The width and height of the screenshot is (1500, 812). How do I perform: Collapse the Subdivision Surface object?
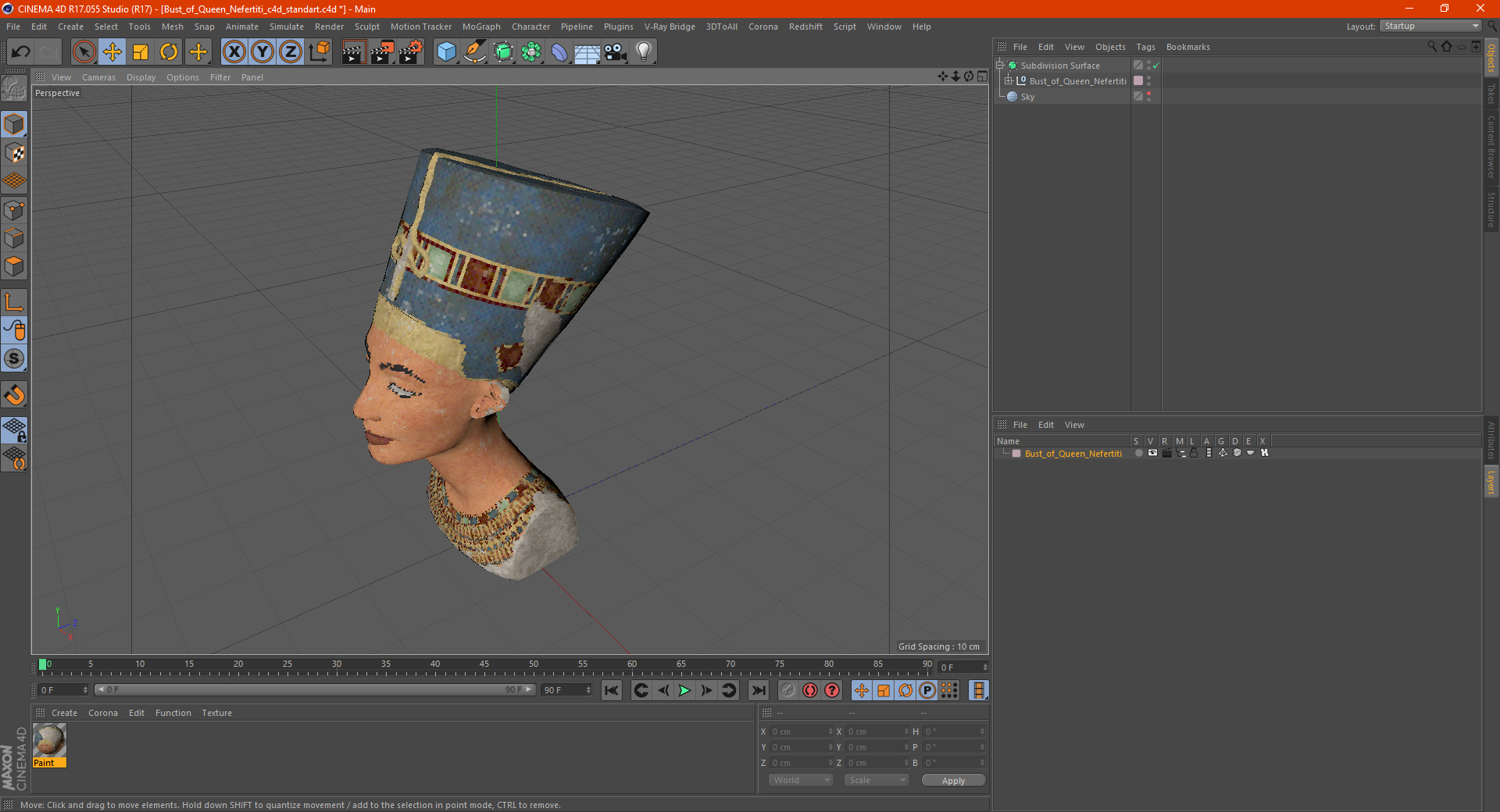(x=999, y=65)
